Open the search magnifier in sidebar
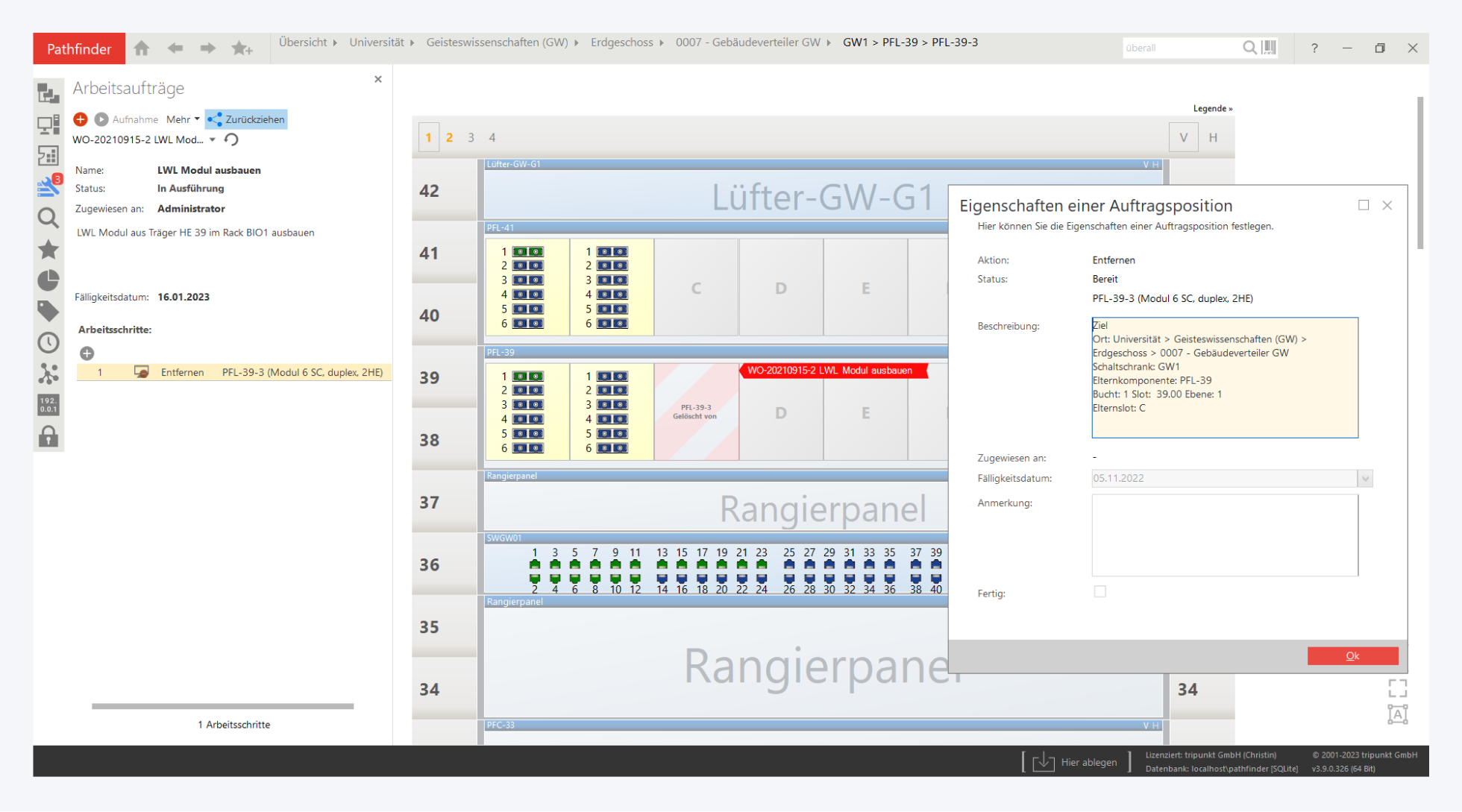This screenshot has width=1462, height=812. tap(48, 218)
